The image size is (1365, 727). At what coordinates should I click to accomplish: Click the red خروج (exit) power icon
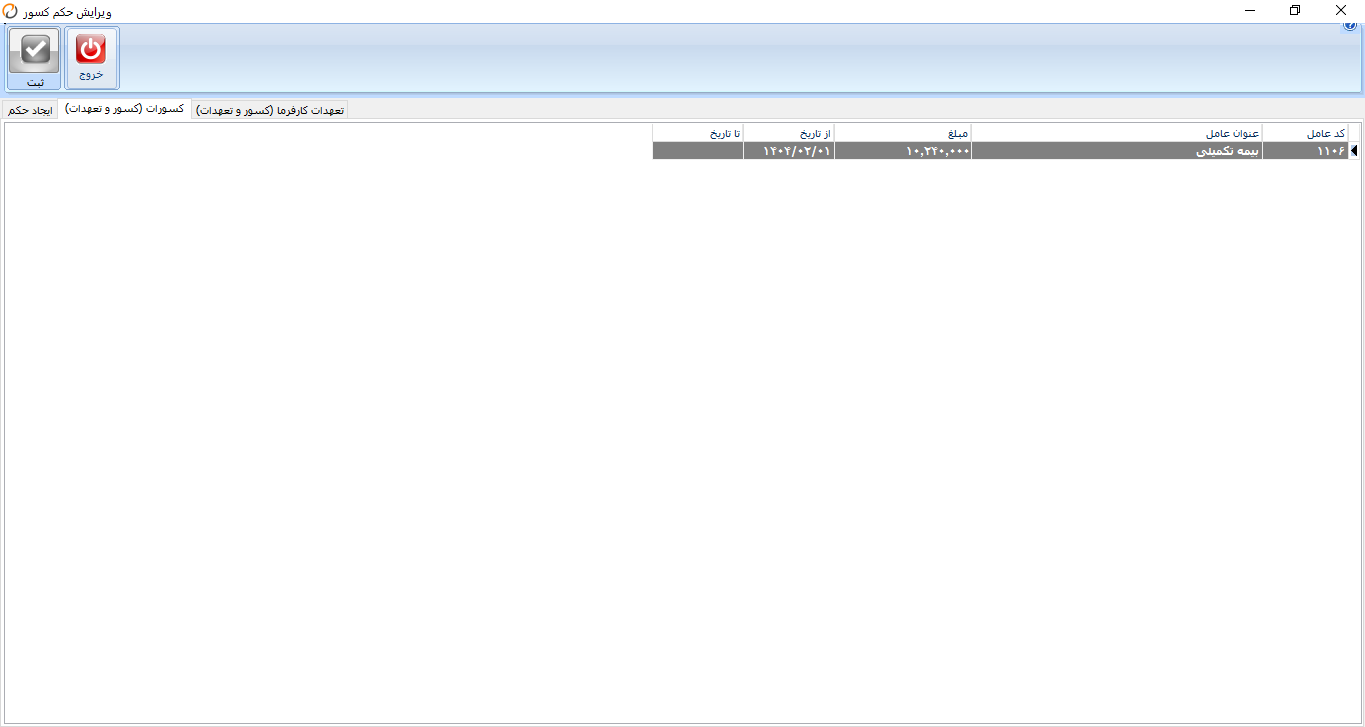coord(91,49)
